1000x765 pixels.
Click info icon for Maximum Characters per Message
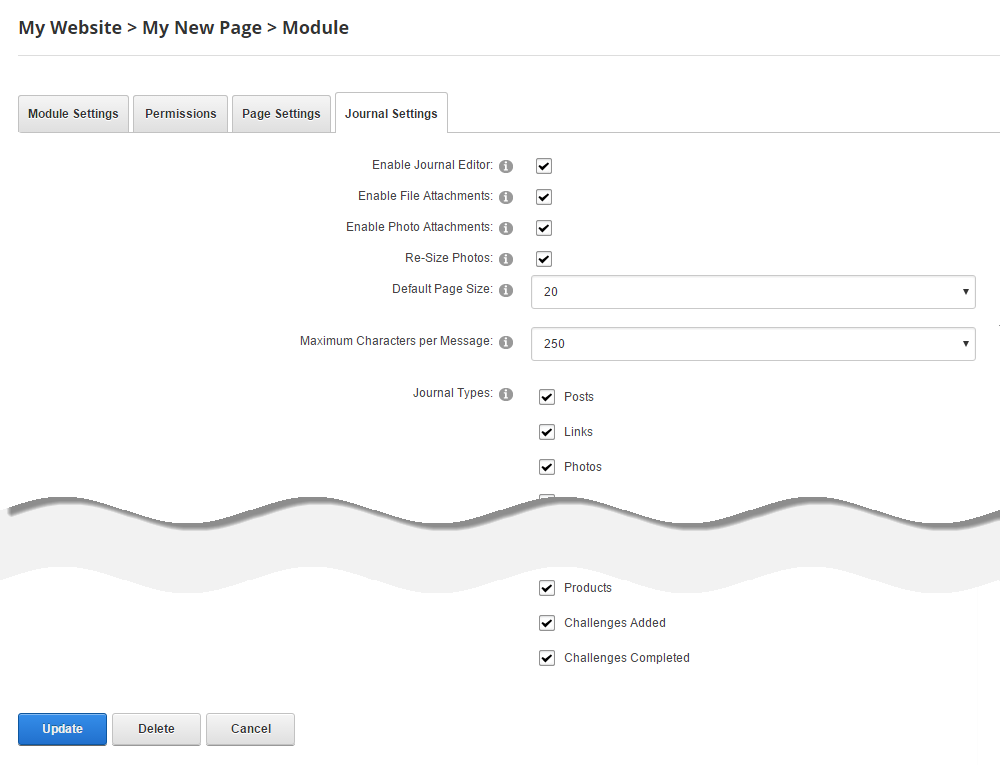pos(506,342)
